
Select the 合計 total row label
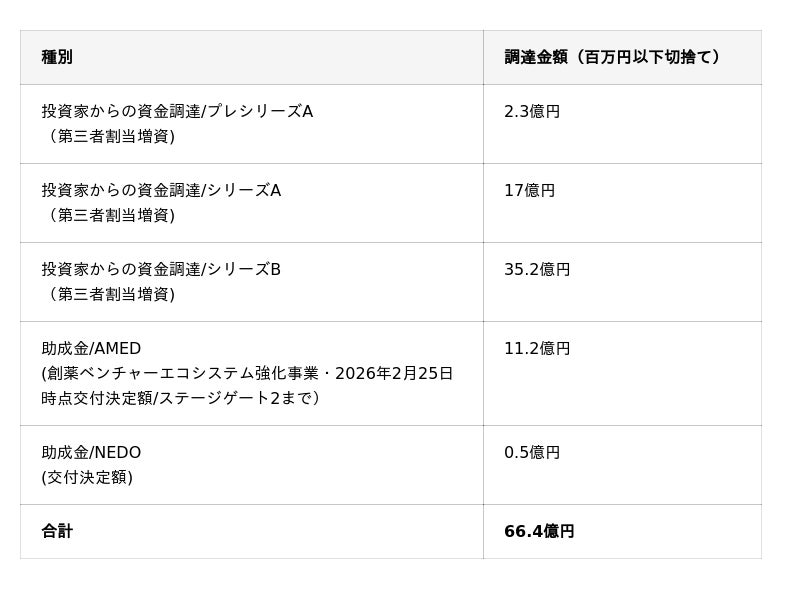click(57, 531)
